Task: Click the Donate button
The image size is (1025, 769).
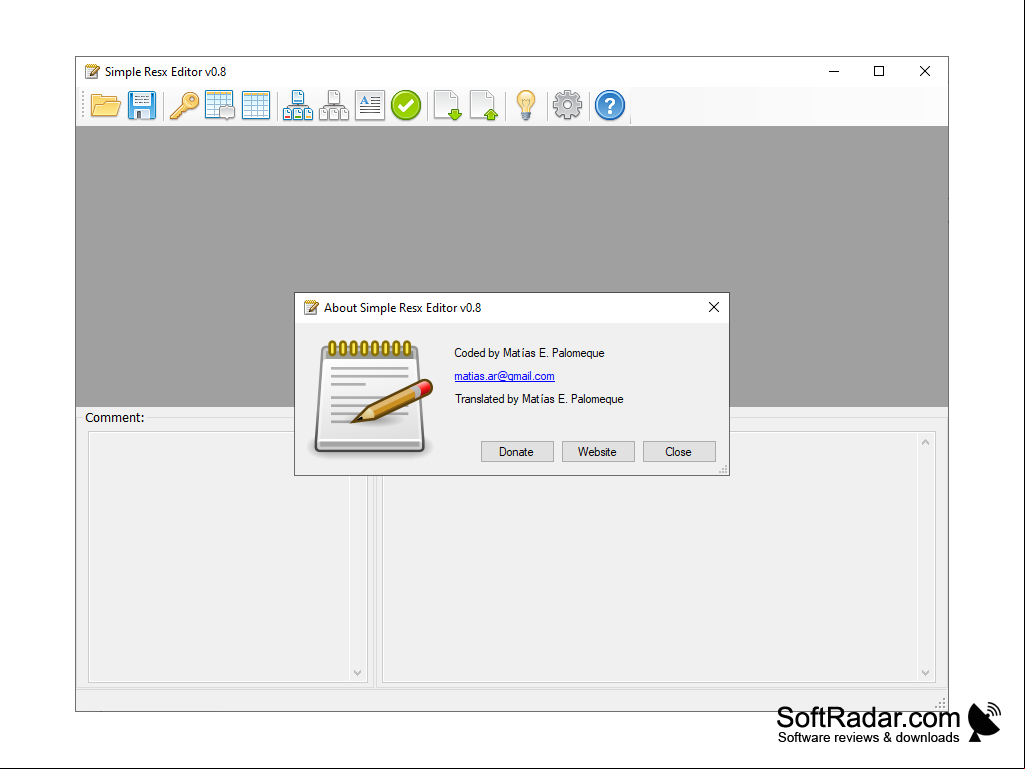Action: pyautogui.click(x=517, y=452)
